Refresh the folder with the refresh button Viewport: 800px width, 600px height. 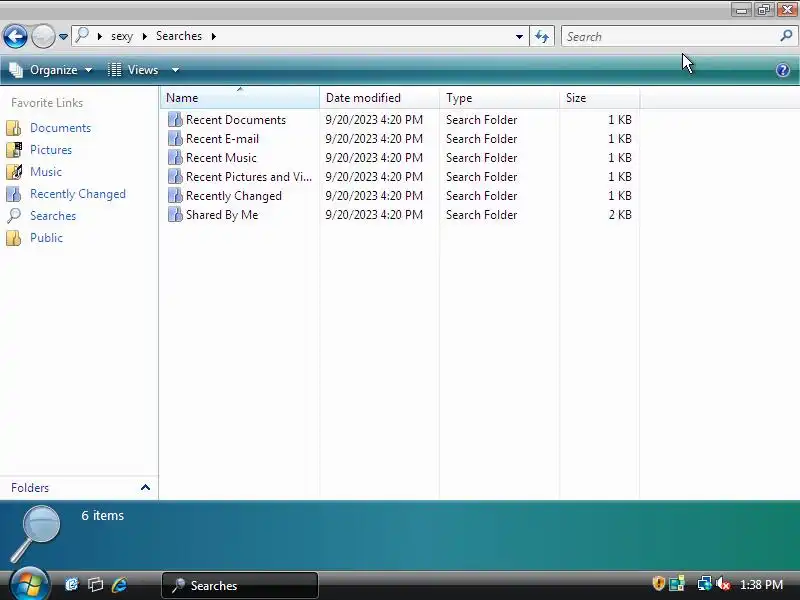(x=542, y=36)
